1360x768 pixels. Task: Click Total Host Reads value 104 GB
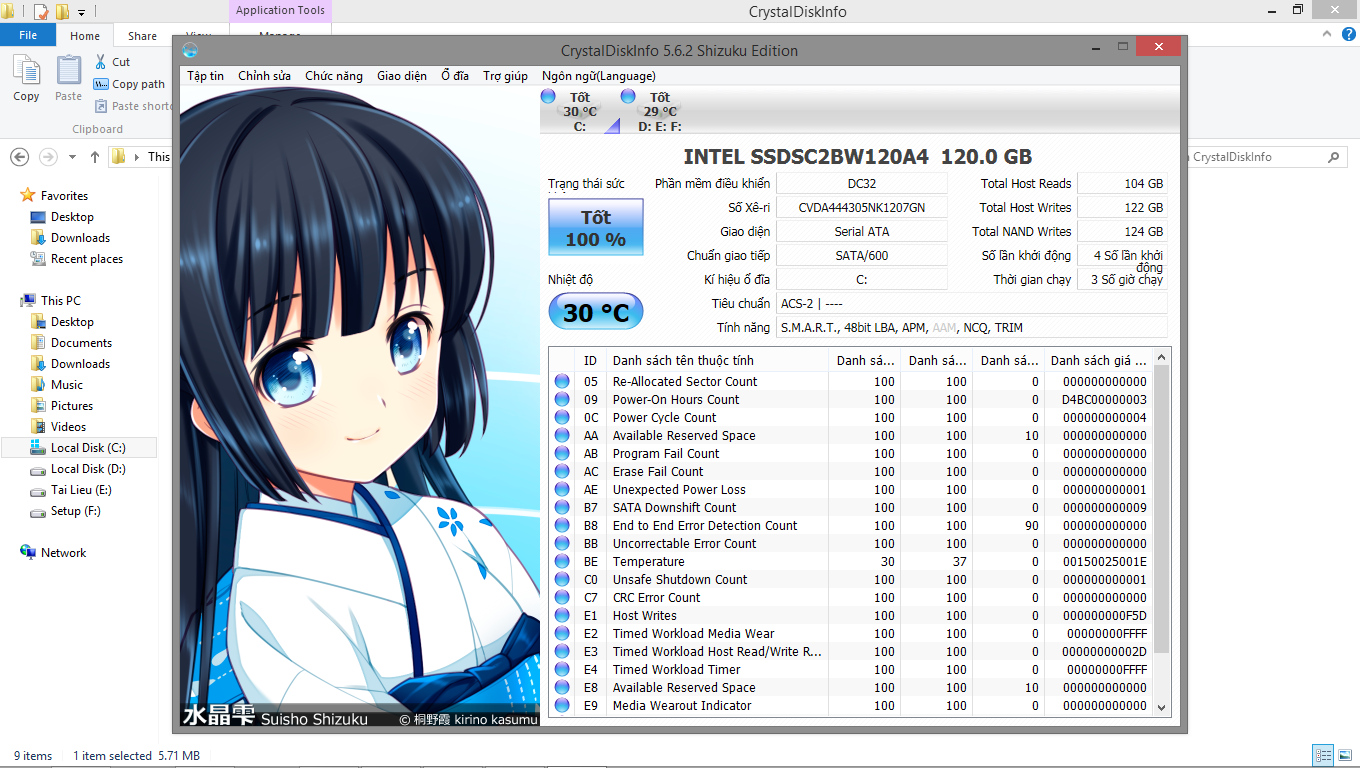[x=1123, y=184]
